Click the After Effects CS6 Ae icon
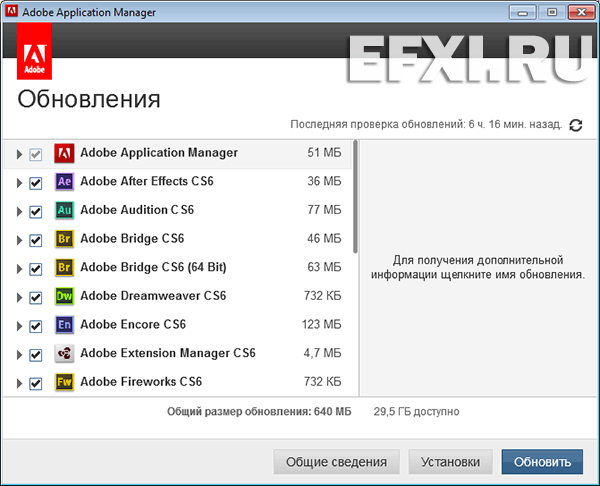The width and height of the screenshot is (600, 486). coord(64,181)
